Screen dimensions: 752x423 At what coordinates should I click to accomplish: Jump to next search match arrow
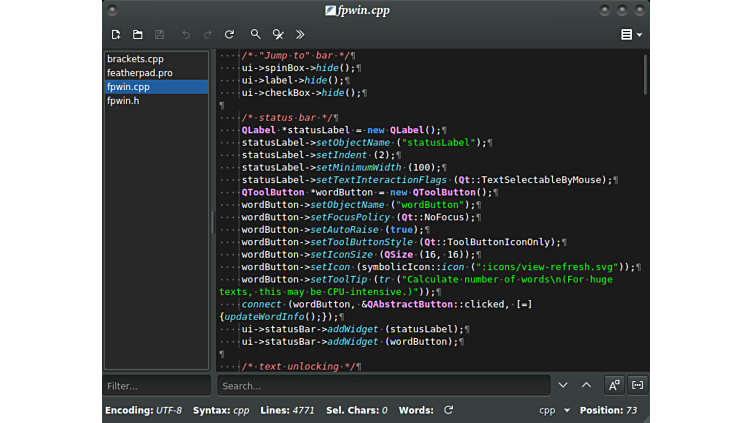tap(563, 385)
